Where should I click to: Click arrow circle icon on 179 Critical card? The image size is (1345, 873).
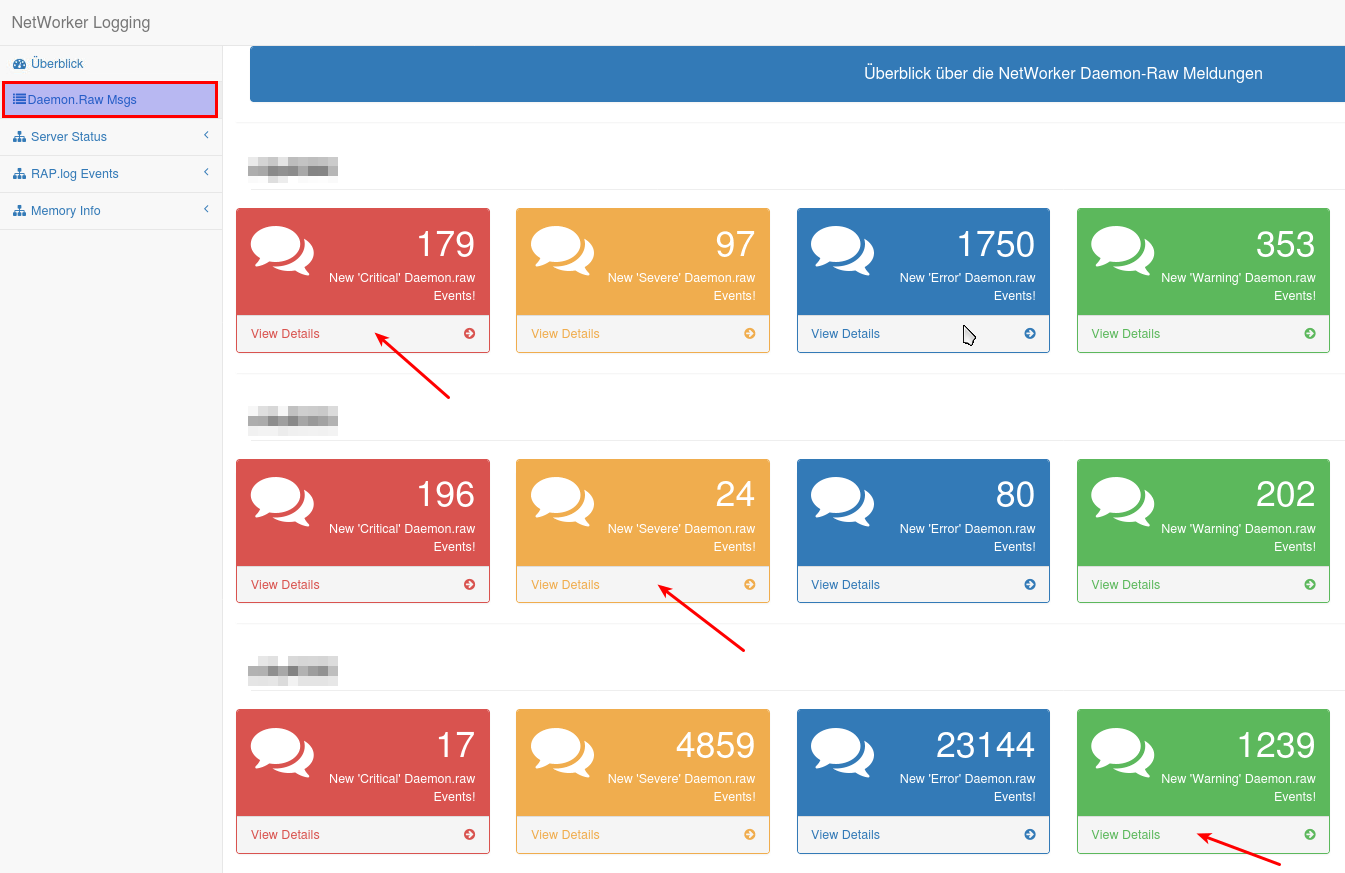pos(470,334)
